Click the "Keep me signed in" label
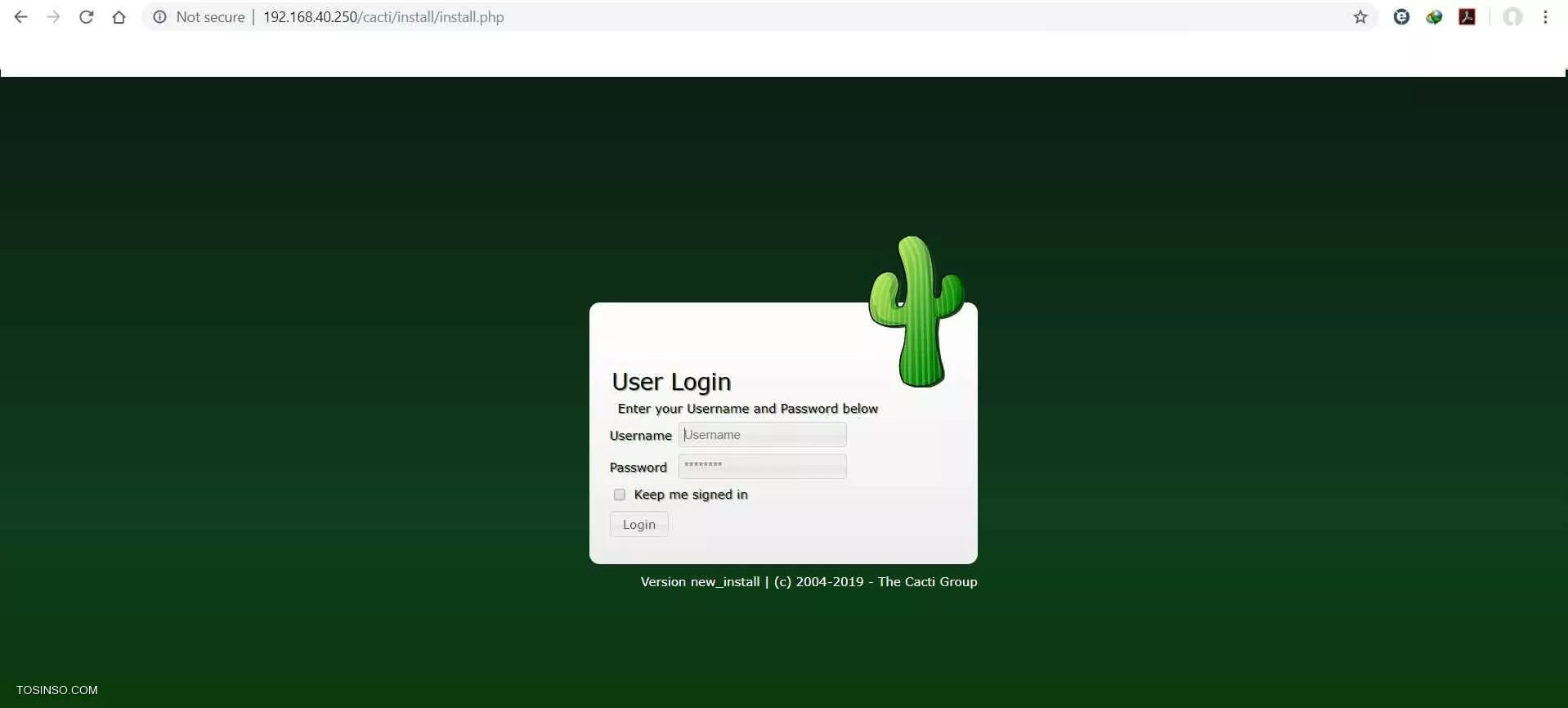The width and height of the screenshot is (1568, 708). (x=691, y=495)
